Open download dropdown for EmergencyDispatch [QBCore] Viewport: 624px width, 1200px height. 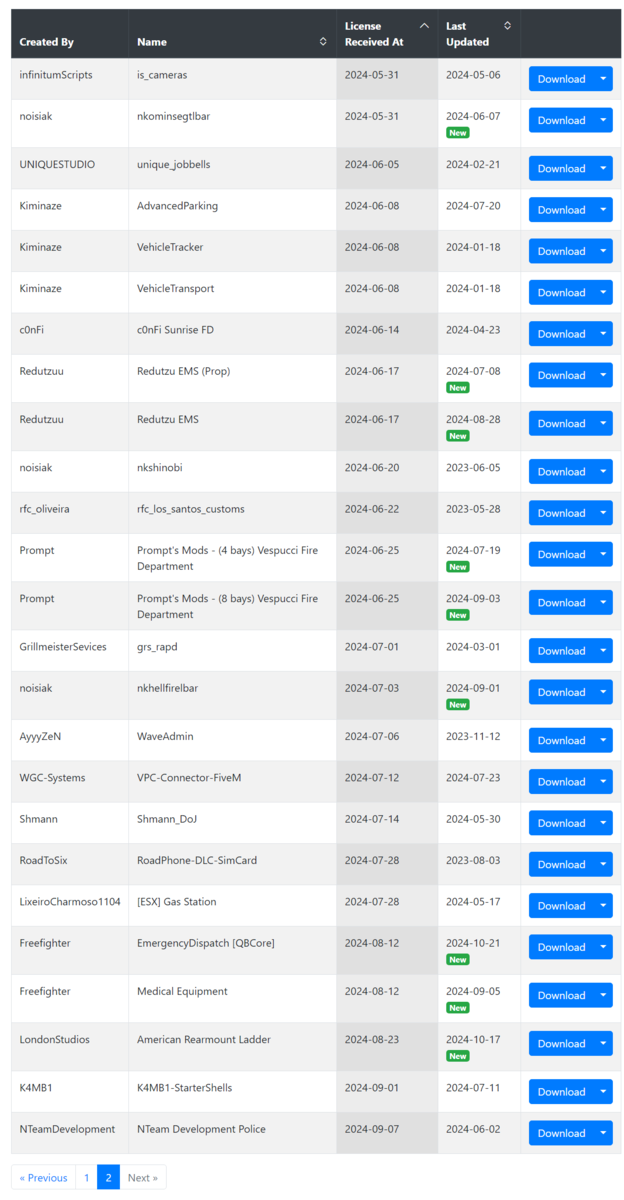point(603,947)
